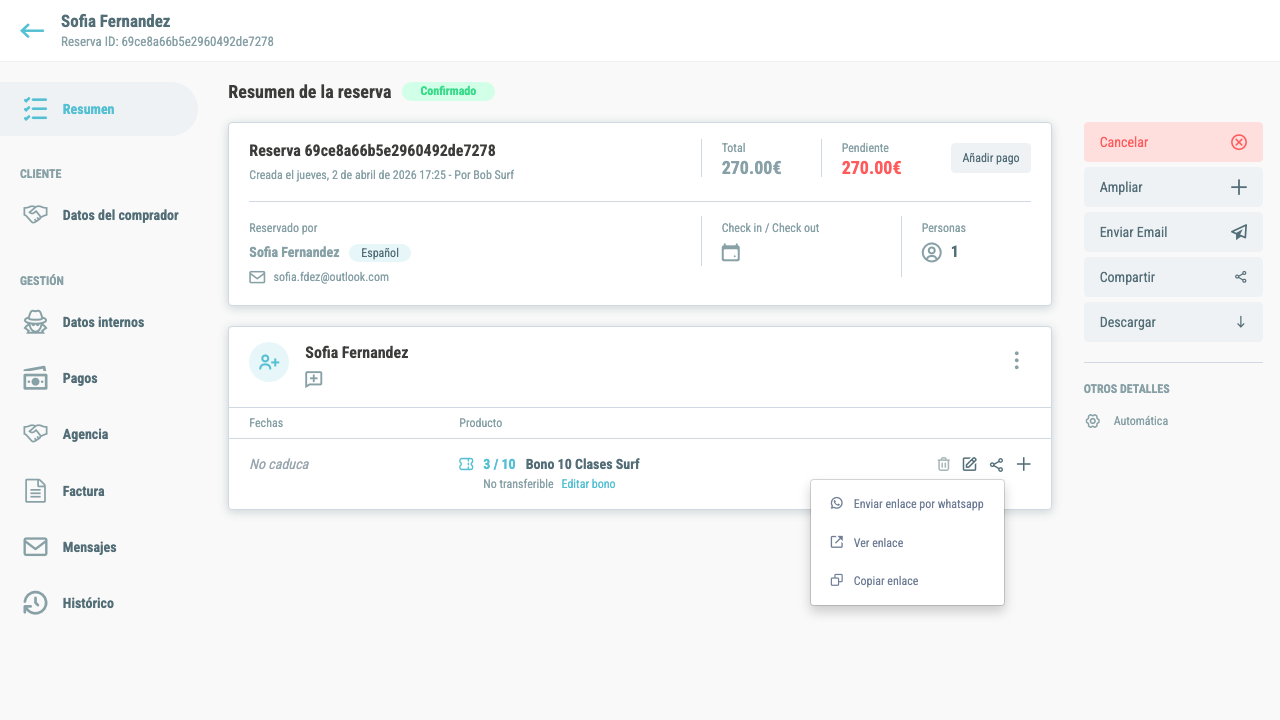This screenshot has height=720, width=1280.
Task: Add a comment via the note icon
Action: pos(314,379)
